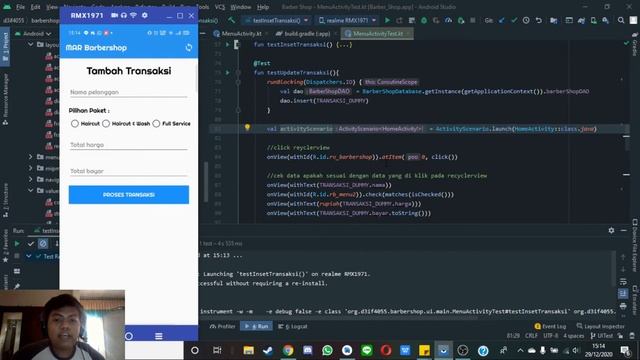Show Git history clock icon
Screen dimensions: 640x360
pos(526,20)
